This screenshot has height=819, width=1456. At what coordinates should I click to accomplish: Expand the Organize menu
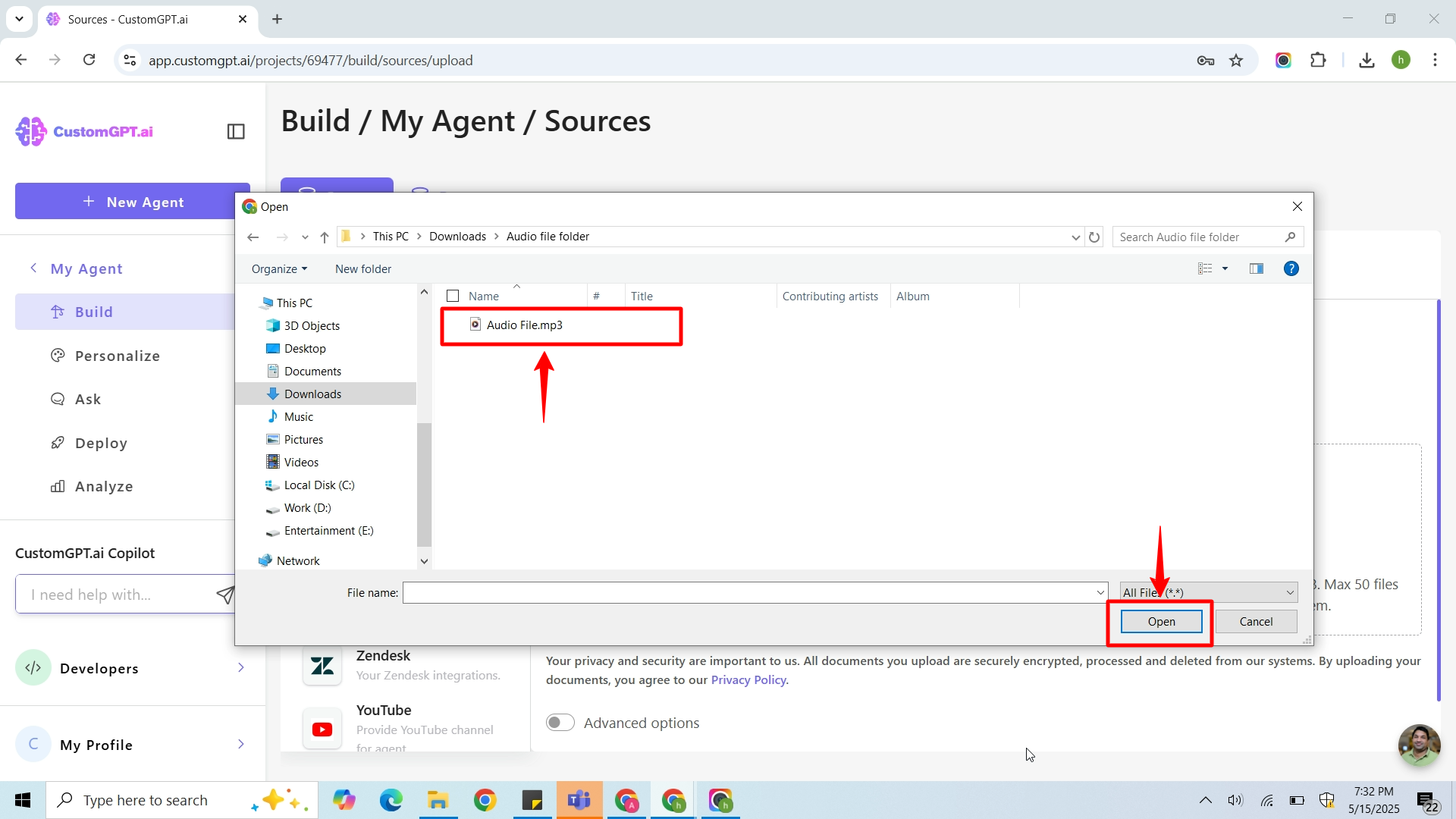tap(279, 269)
